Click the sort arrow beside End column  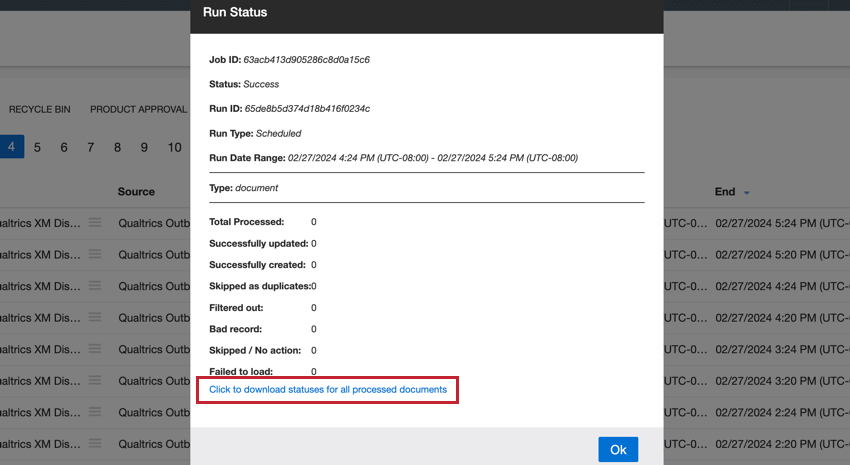pos(746,192)
